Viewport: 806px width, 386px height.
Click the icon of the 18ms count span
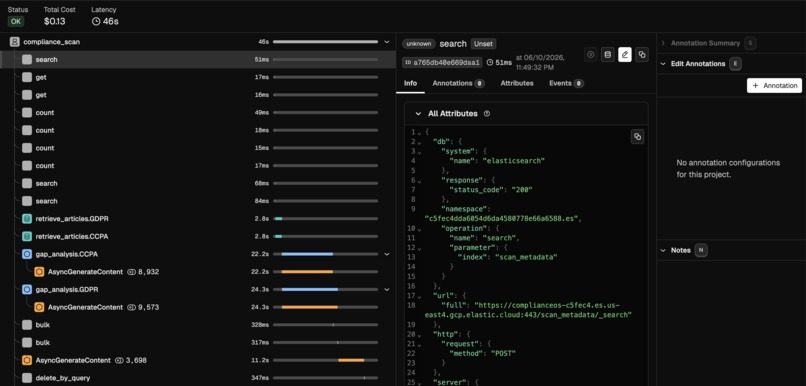point(27,130)
